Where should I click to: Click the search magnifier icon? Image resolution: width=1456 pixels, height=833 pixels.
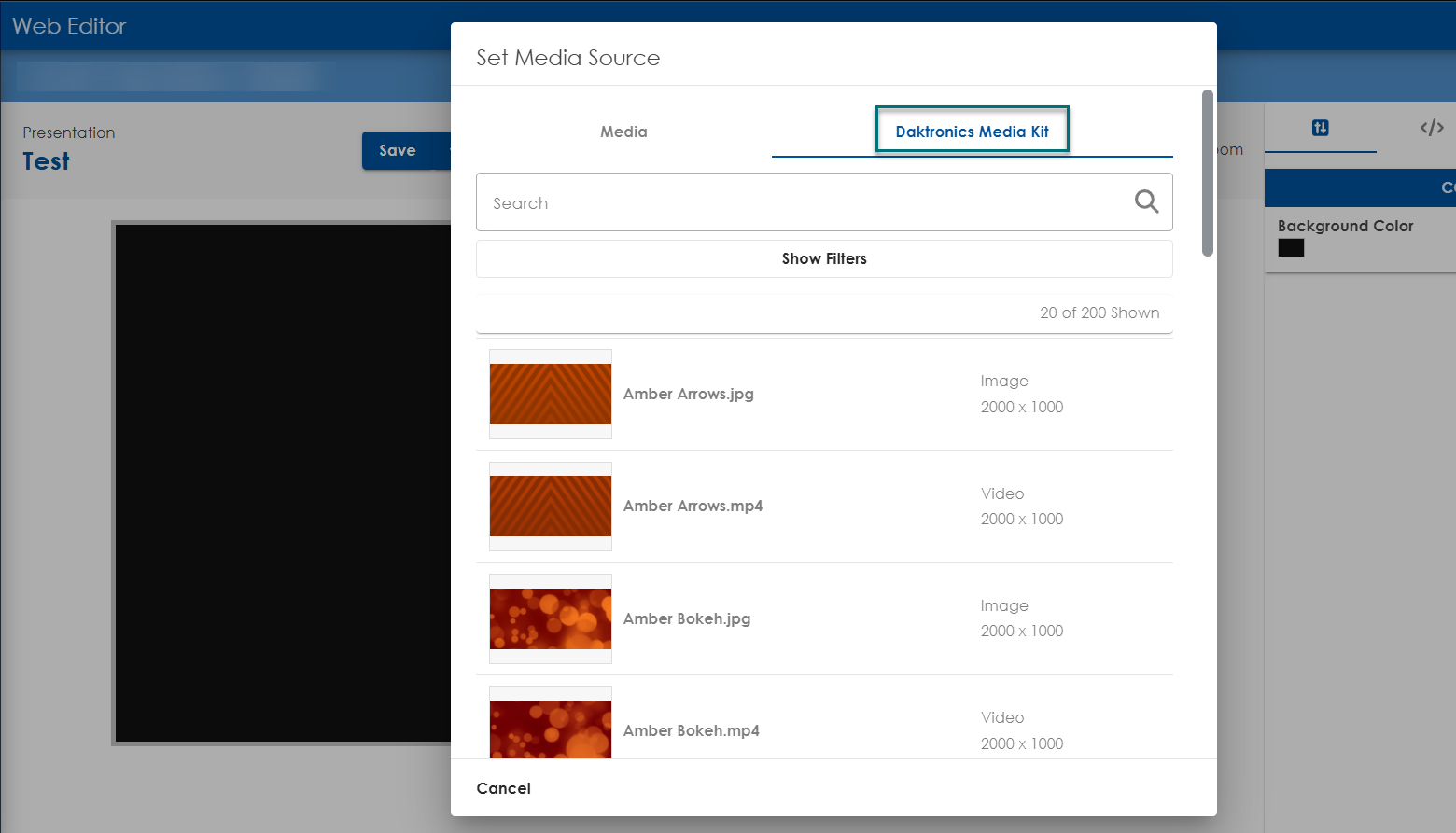coord(1146,201)
